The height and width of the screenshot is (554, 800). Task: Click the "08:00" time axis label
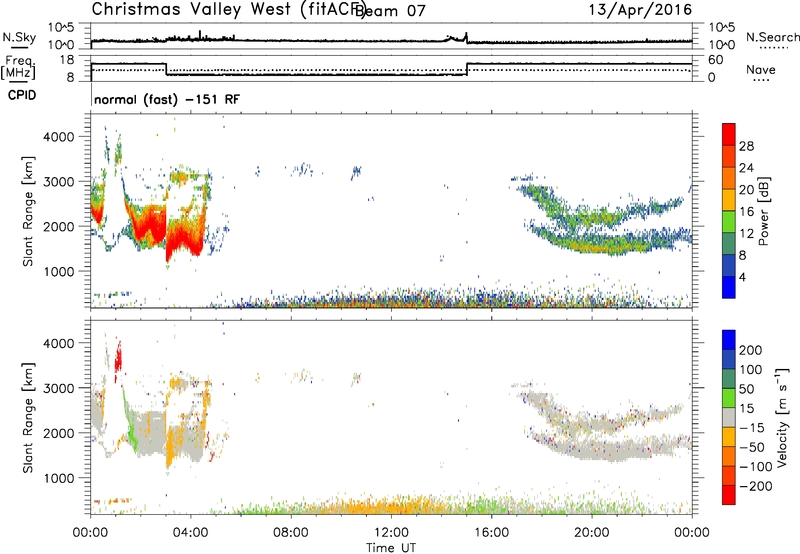click(290, 533)
